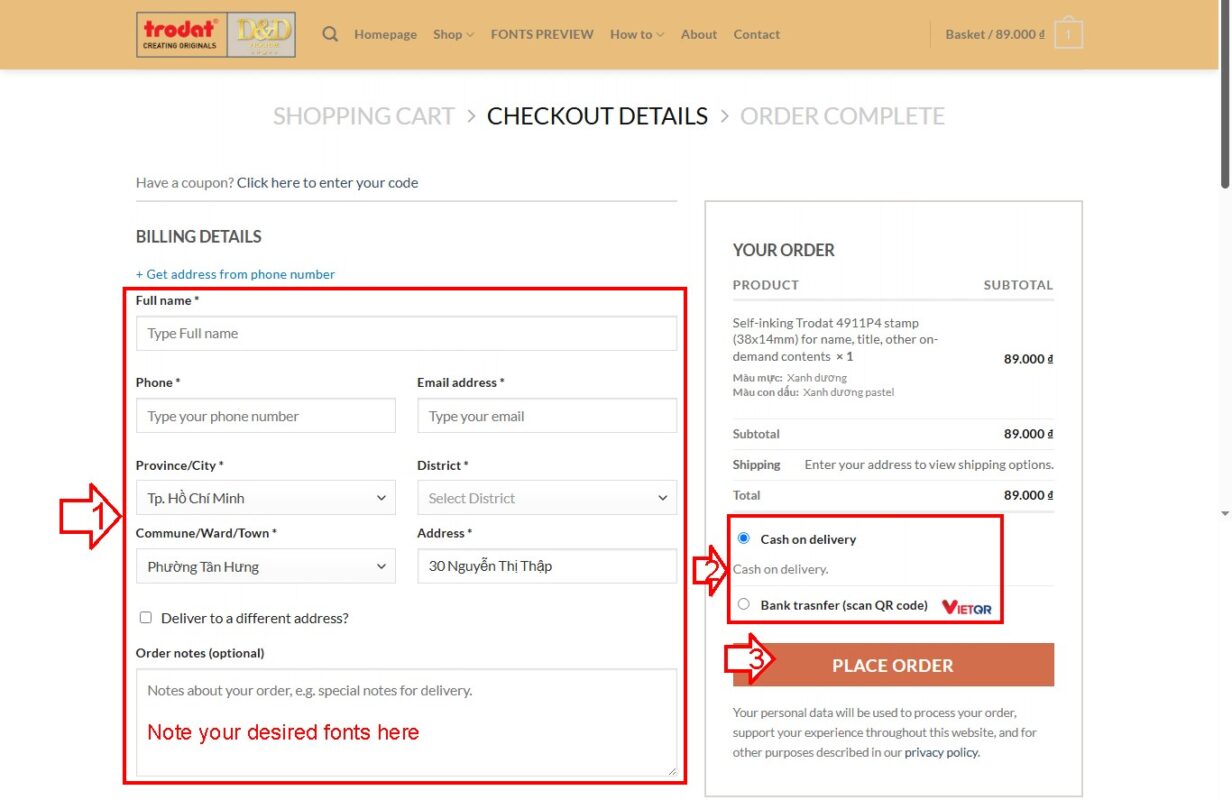The image size is (1232, 800).
Task: Open the privacy policy link
Action: (x=941, y=752)
